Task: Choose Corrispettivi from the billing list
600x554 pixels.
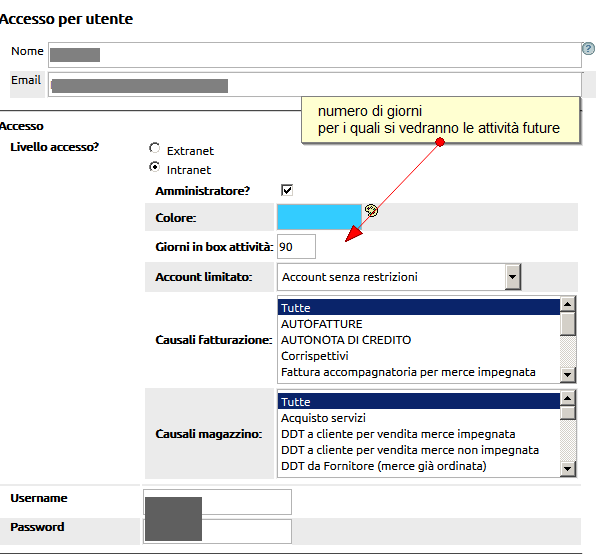Action: pos(316,356)
